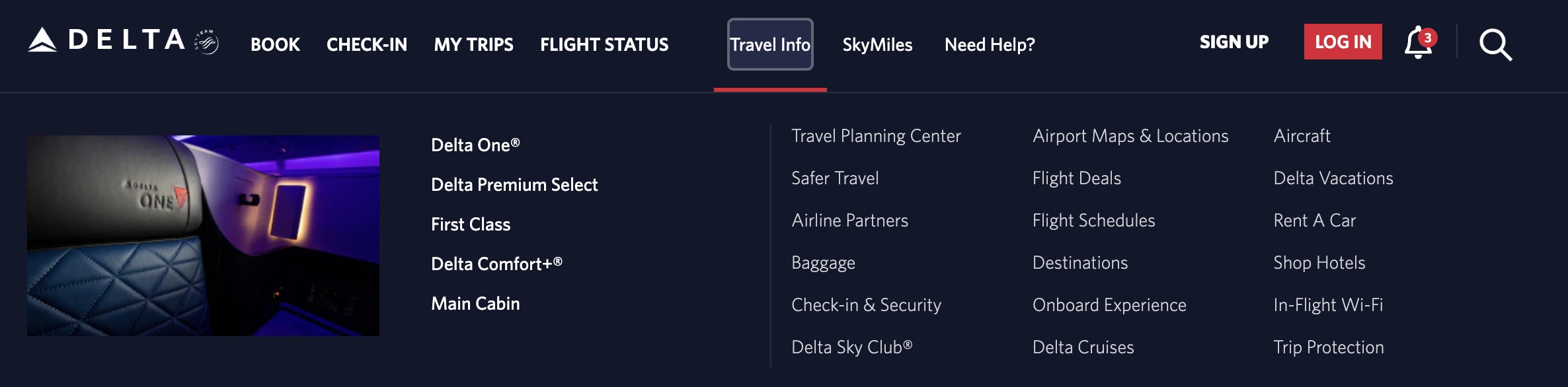
Task: Go to the CHECK-IN tab
Action: click(367, 44)
